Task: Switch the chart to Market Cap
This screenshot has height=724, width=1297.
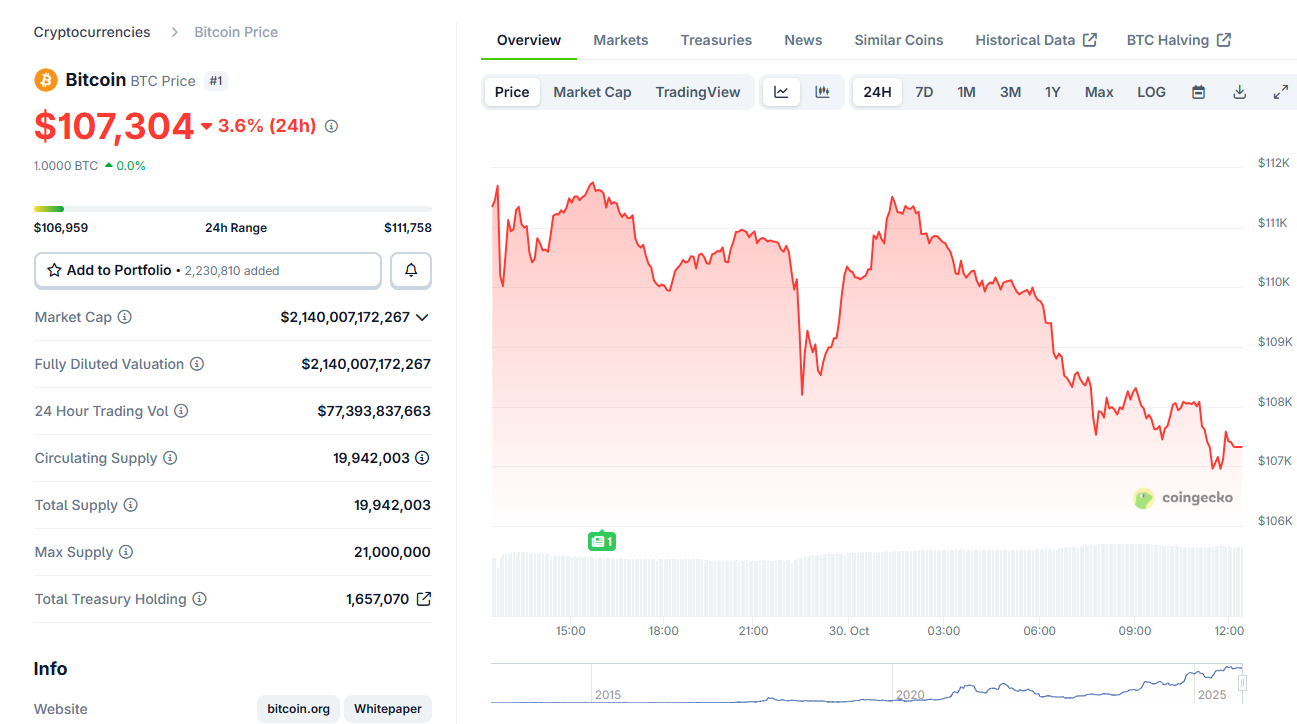Action: 592,92
